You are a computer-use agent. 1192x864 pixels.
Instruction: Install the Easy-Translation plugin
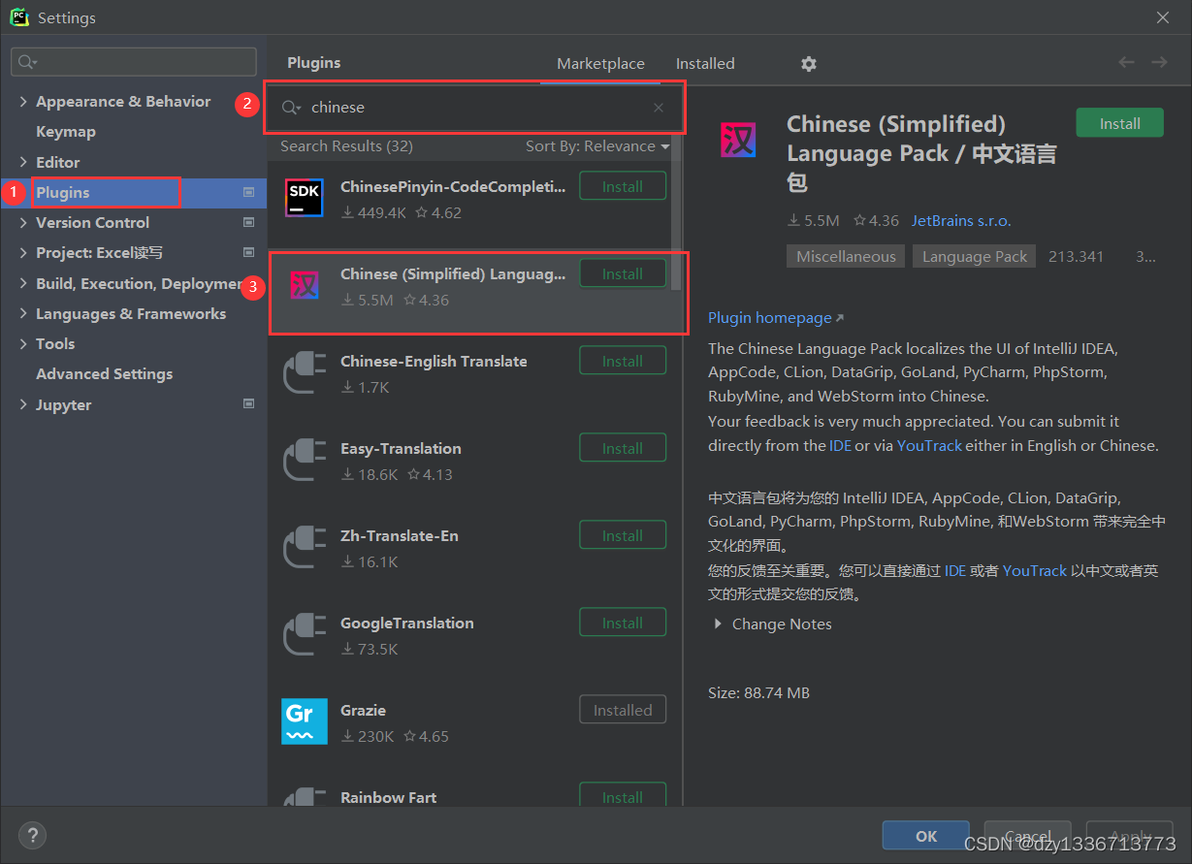[623, 448]
